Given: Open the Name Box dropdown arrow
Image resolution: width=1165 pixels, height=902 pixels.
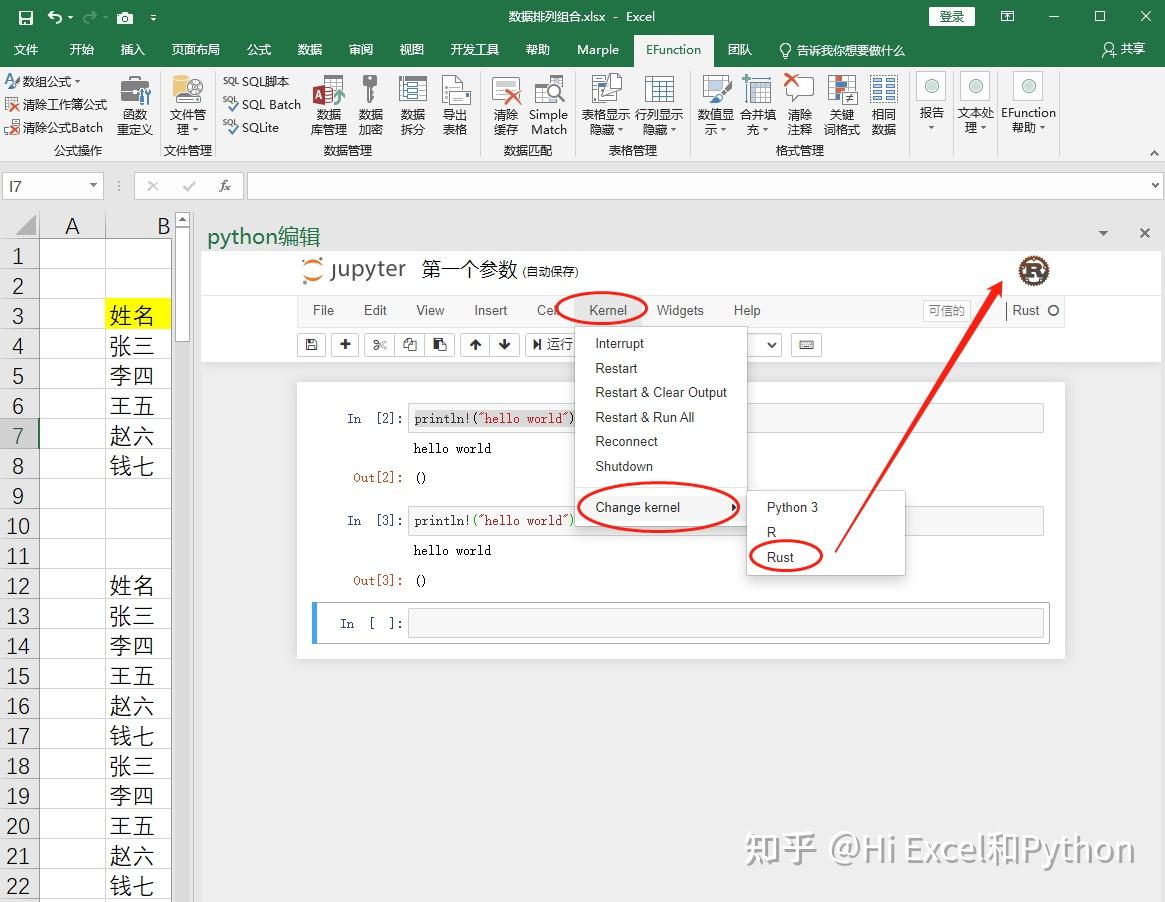Looking at the screenshot, I should coord(93,186).
